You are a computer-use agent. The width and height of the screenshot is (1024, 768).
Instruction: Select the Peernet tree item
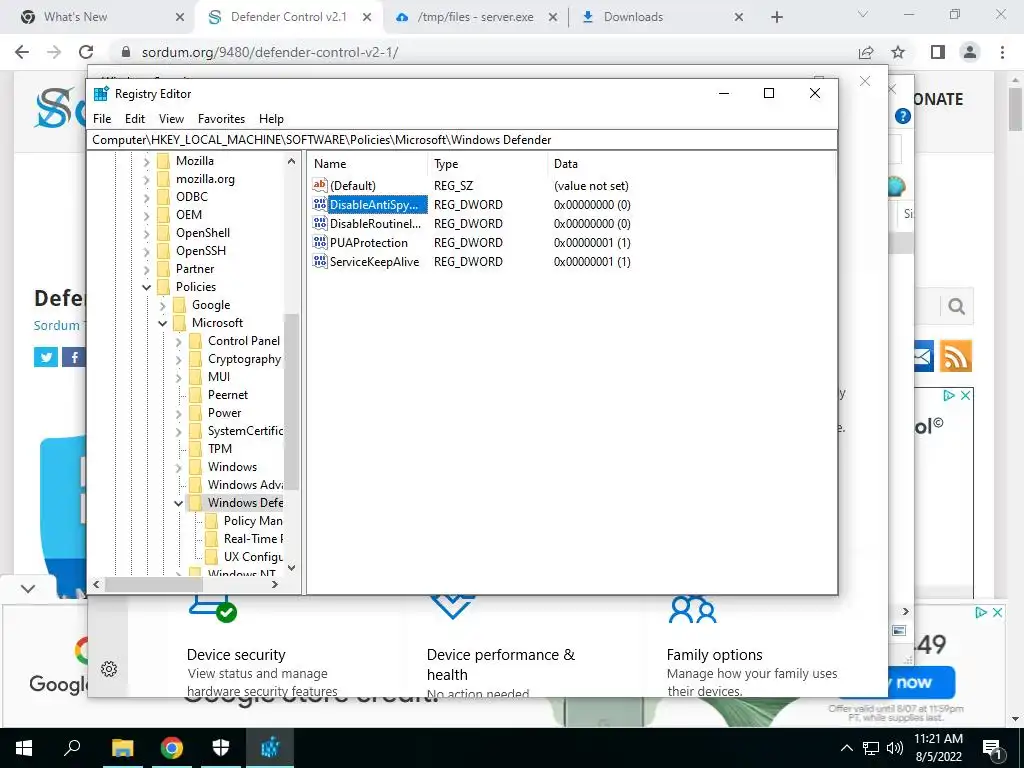227,395
